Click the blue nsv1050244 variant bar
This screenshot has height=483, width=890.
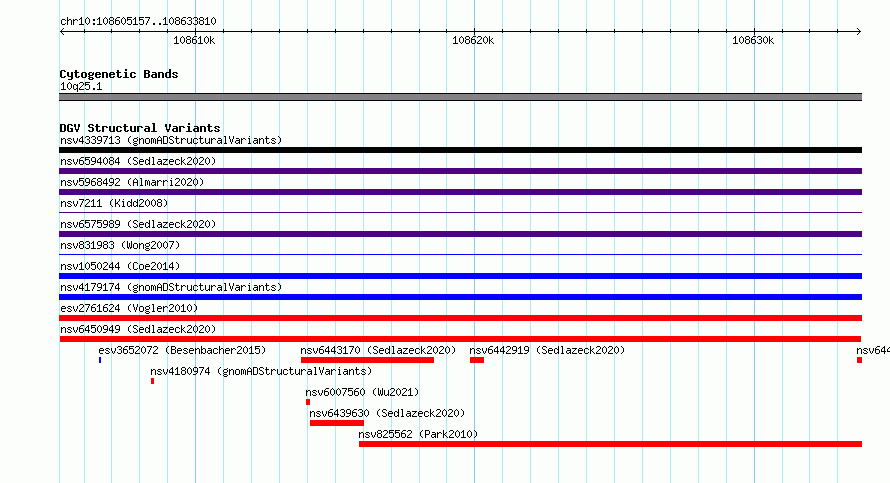460,276
